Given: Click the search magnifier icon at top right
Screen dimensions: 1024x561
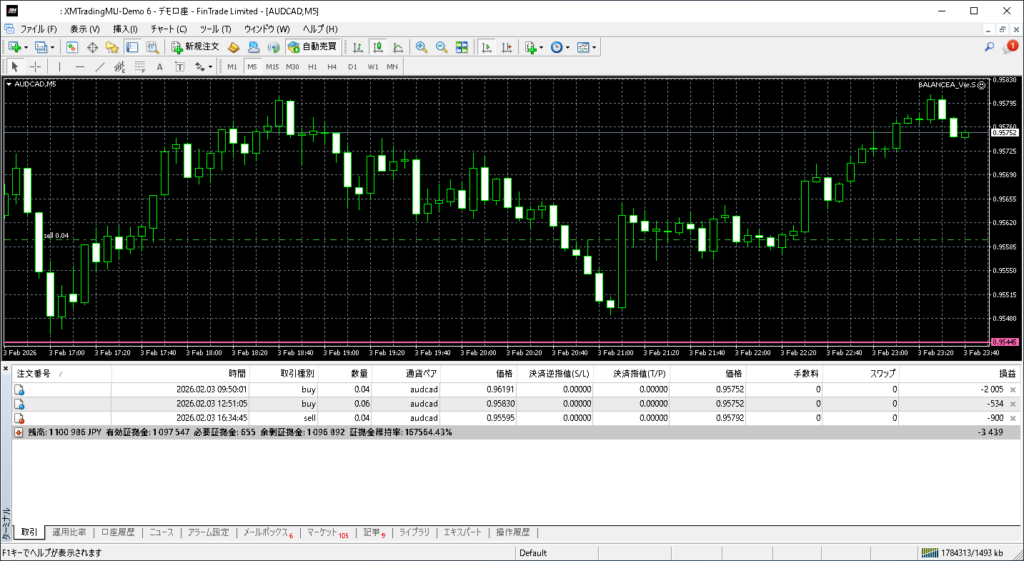Looking at the screenshot, I should point(989,47).
